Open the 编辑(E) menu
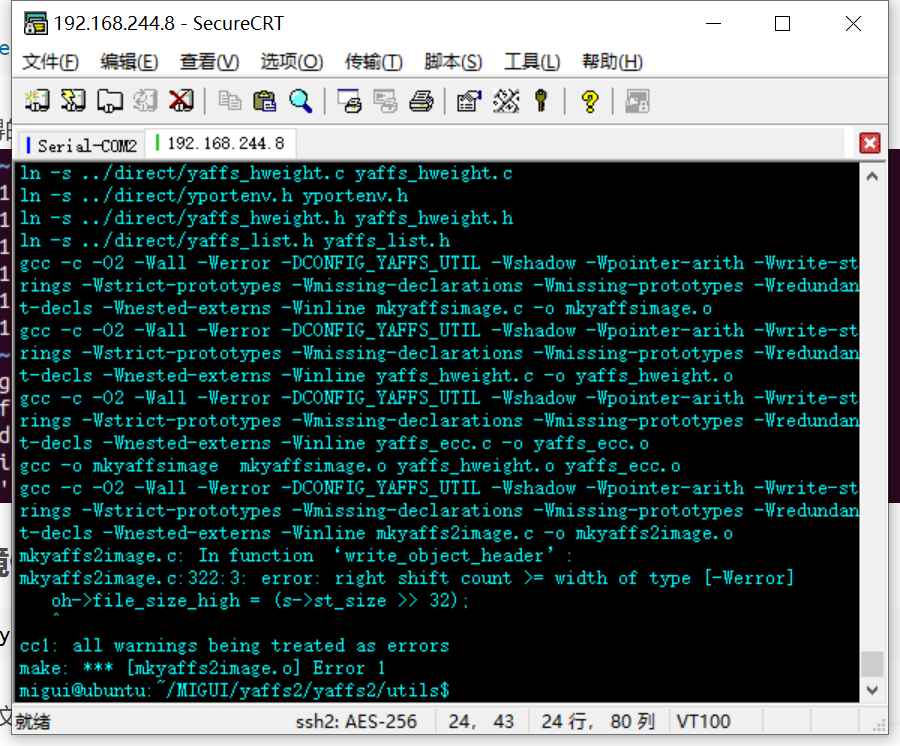This screenshot has width=900, height=746. click(x=129, y=61)
